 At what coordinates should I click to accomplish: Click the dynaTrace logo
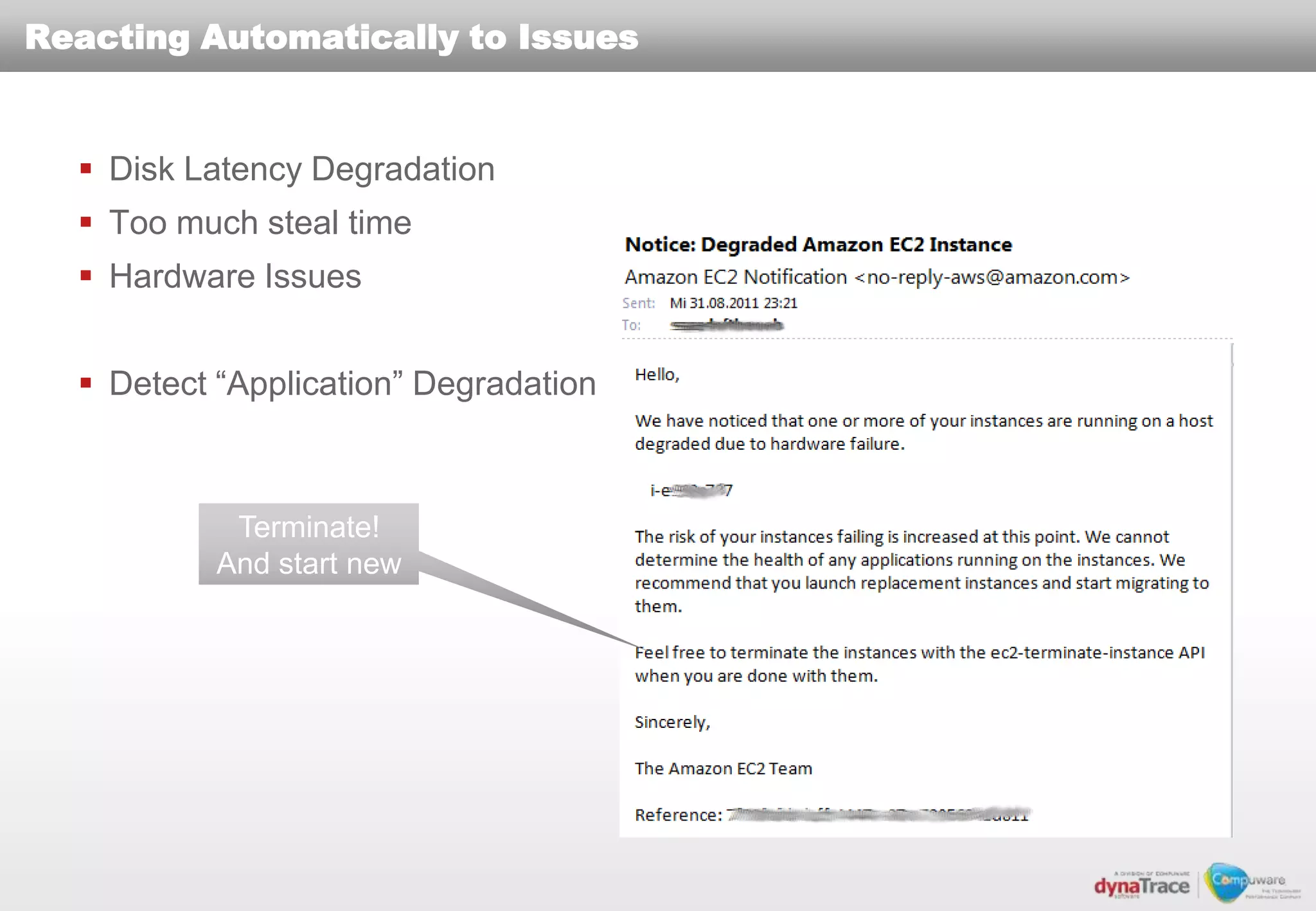1142,885
